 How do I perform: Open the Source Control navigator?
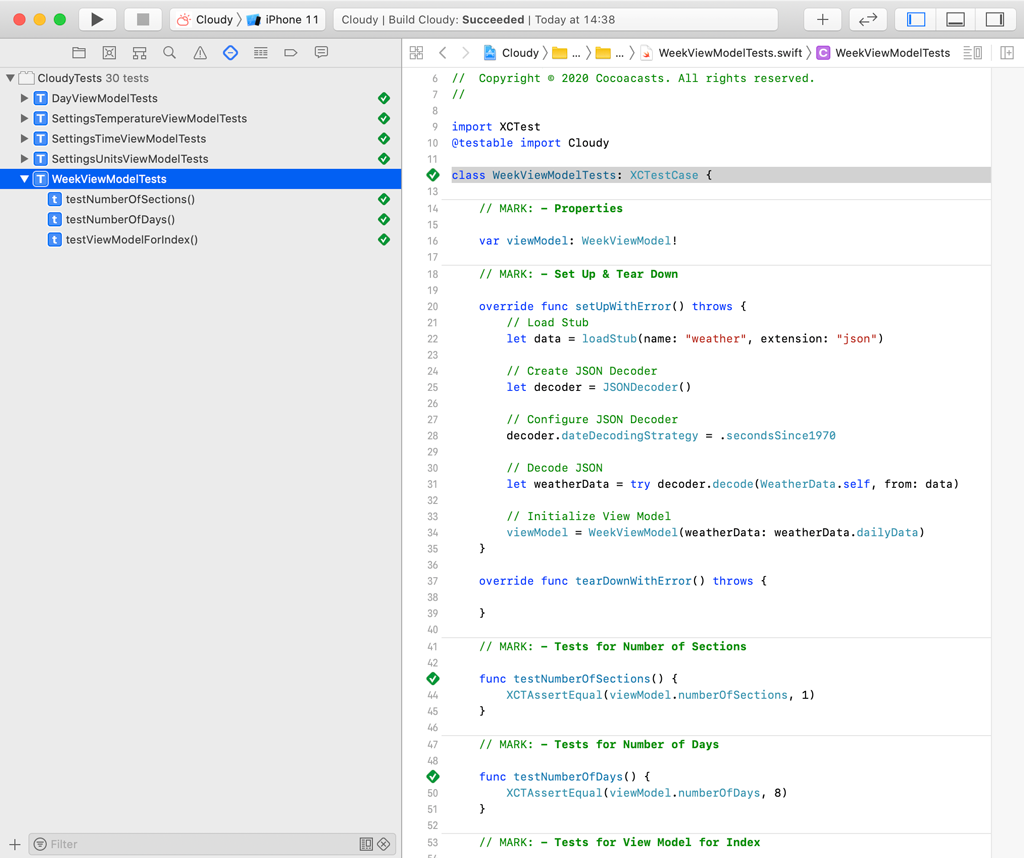pos(108,52)
